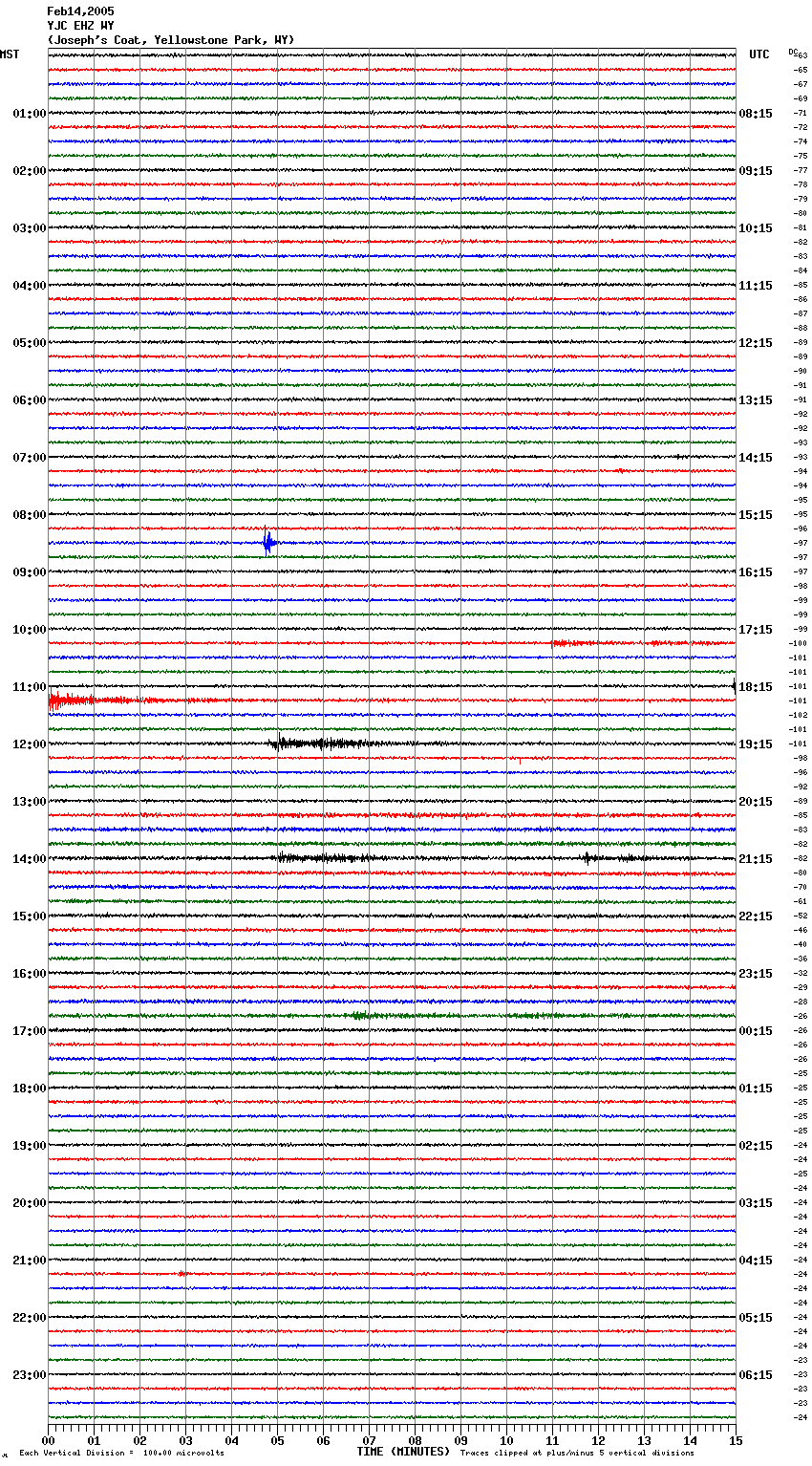Select the 23:00 MST time label
The width and height of the screenshot is (812, 1466).
30,1375
